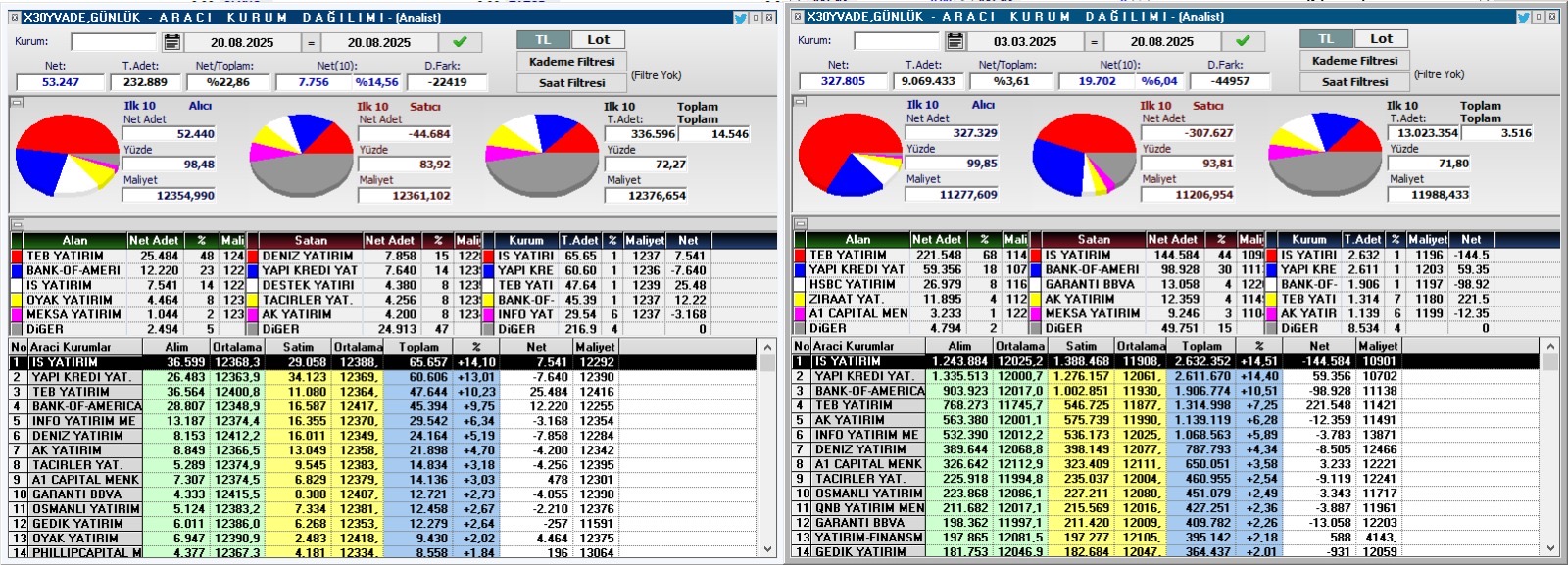Image resolution: width=1568 pixels, height=565 pixels.
Task: Click T.Adet value 232.889 in left window
Action: 145,82
